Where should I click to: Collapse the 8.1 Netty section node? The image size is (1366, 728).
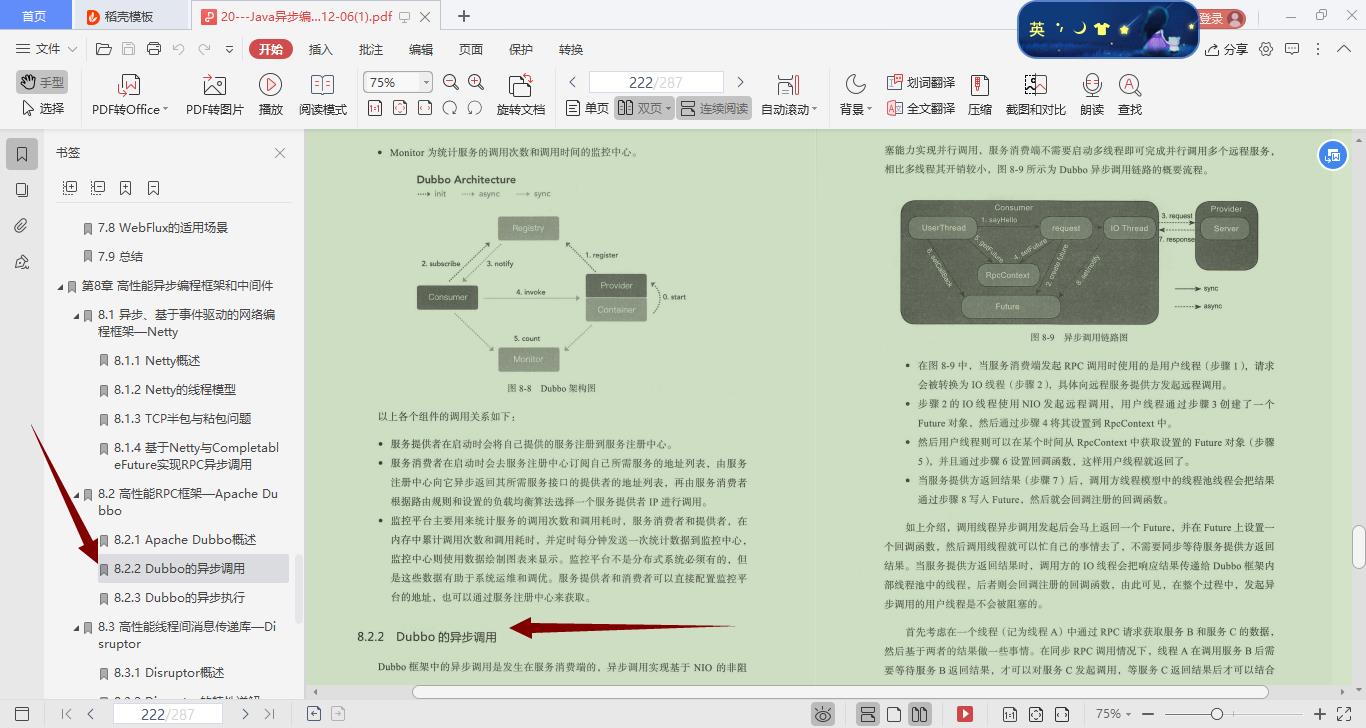coord(77,315)
